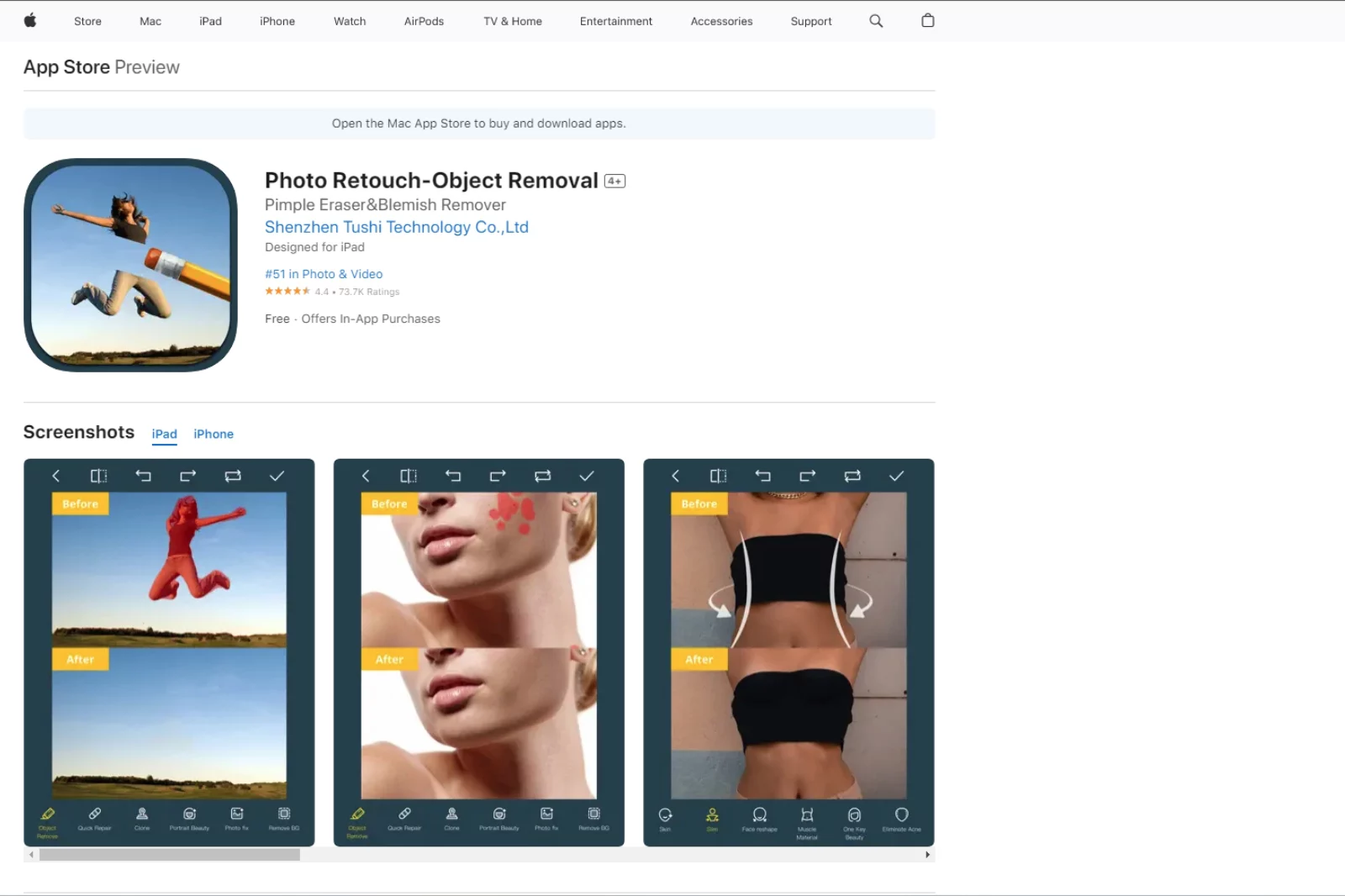Click the screenshot carousel scrollbar thumb
The width and height of the screenshot is (1345, 896).
coord(170,854)
